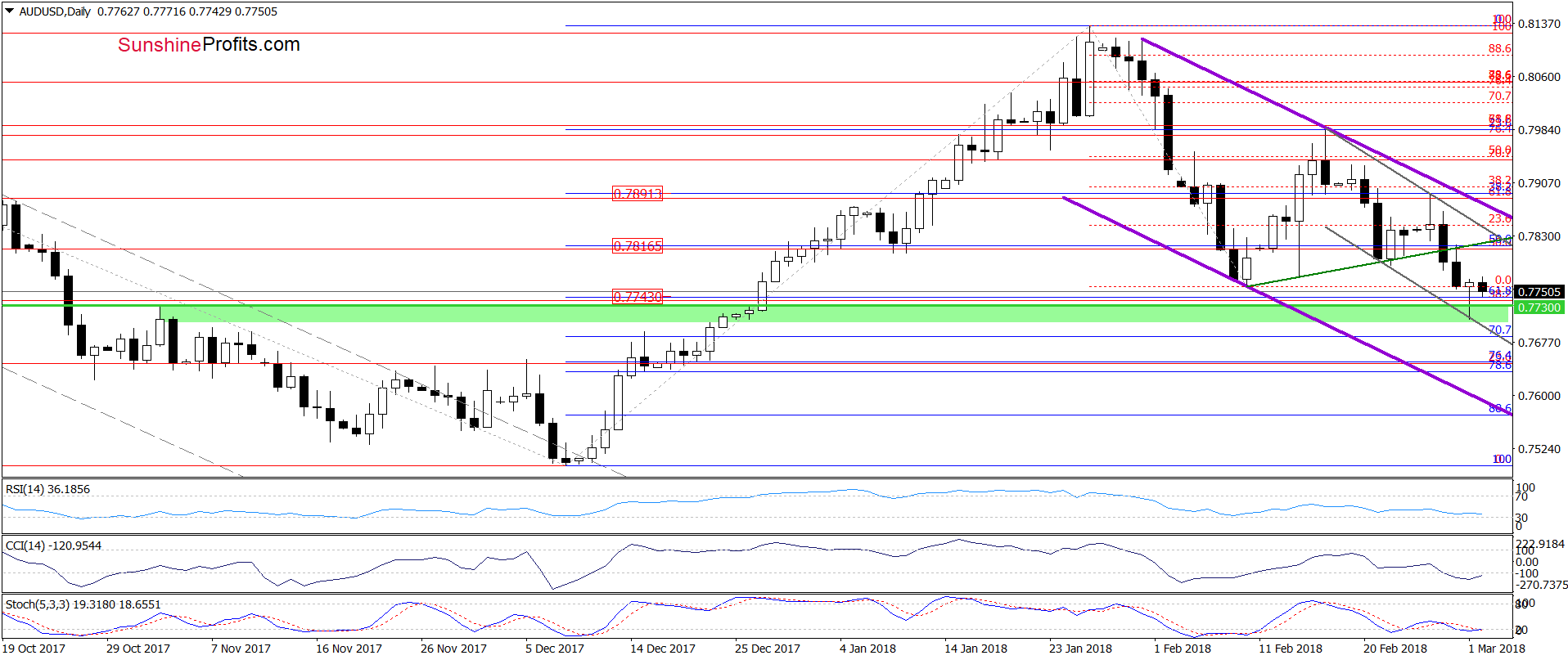
Task: Click the CCI(14) -120.9544 indicator label
Action: tap(53, 546)
